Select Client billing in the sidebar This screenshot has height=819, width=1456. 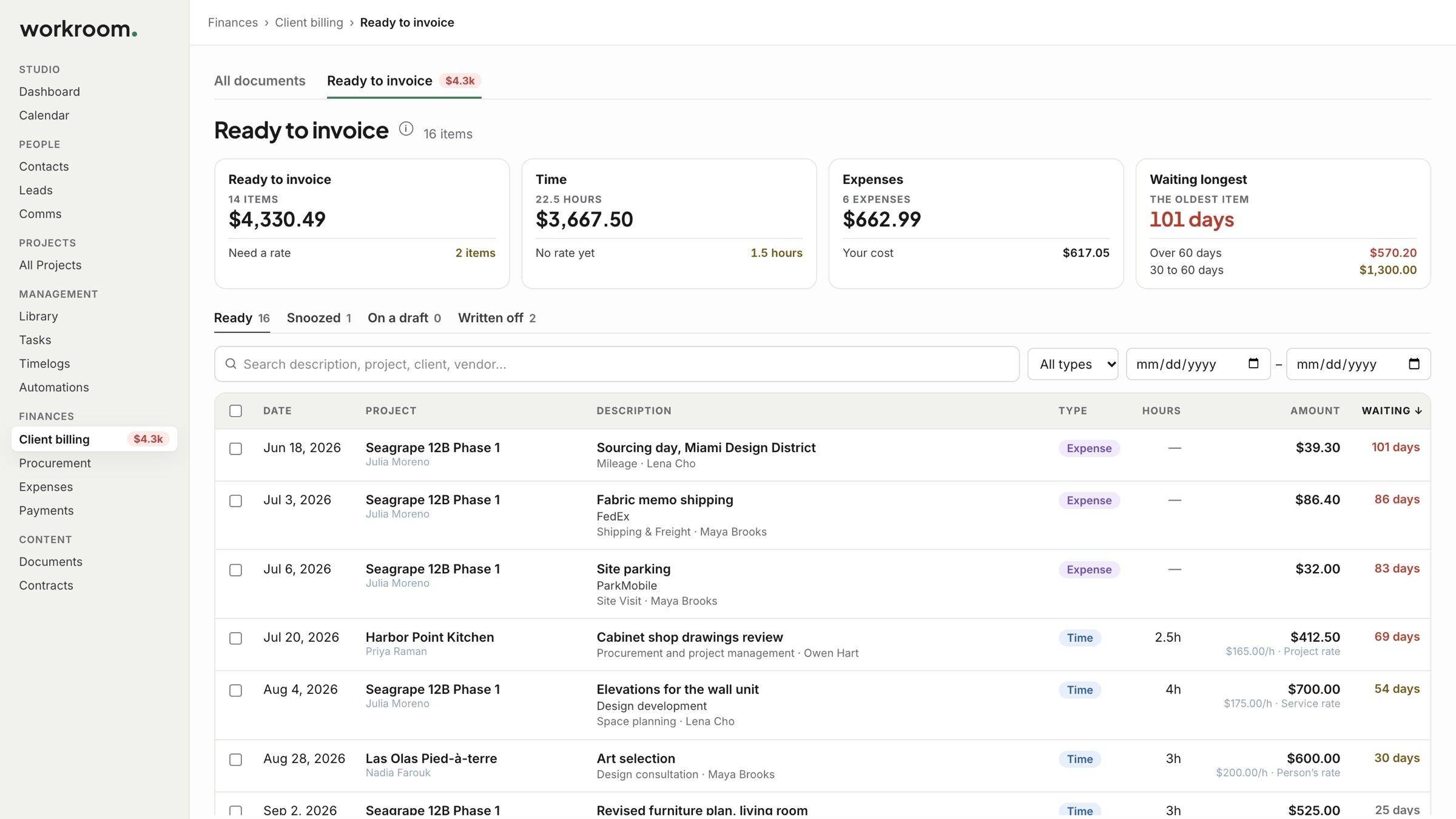point(94,439)
